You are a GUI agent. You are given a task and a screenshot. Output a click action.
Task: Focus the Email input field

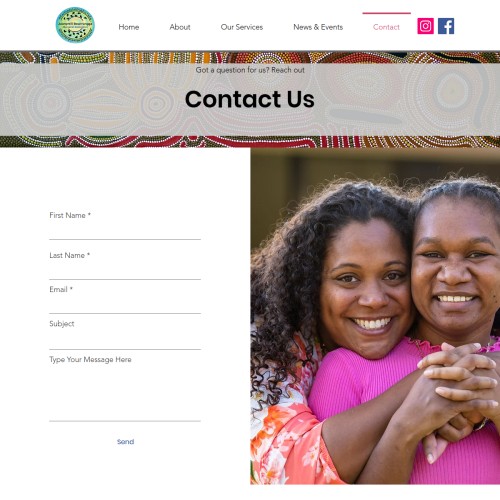tap(125, 305)
